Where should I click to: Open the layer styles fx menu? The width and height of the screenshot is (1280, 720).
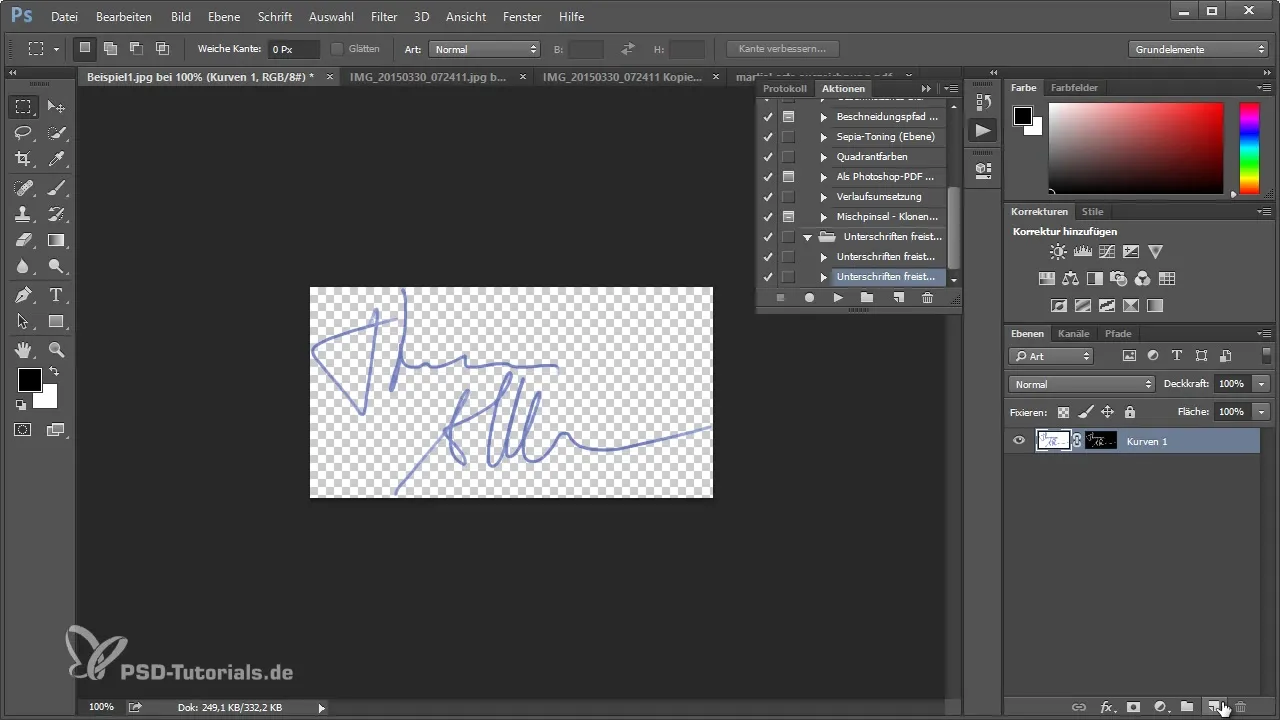click(1107, 707)
